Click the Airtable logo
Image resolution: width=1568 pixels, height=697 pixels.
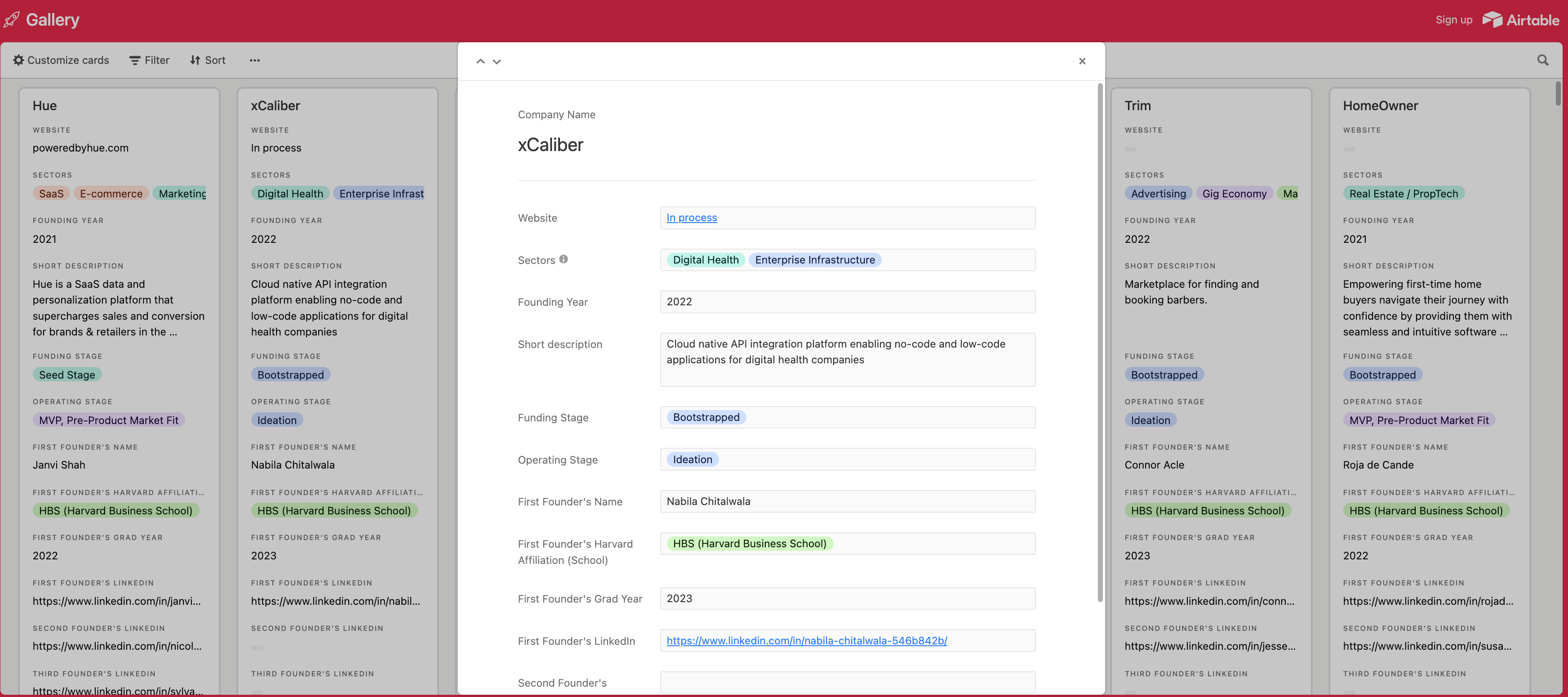pos(1520,19)
